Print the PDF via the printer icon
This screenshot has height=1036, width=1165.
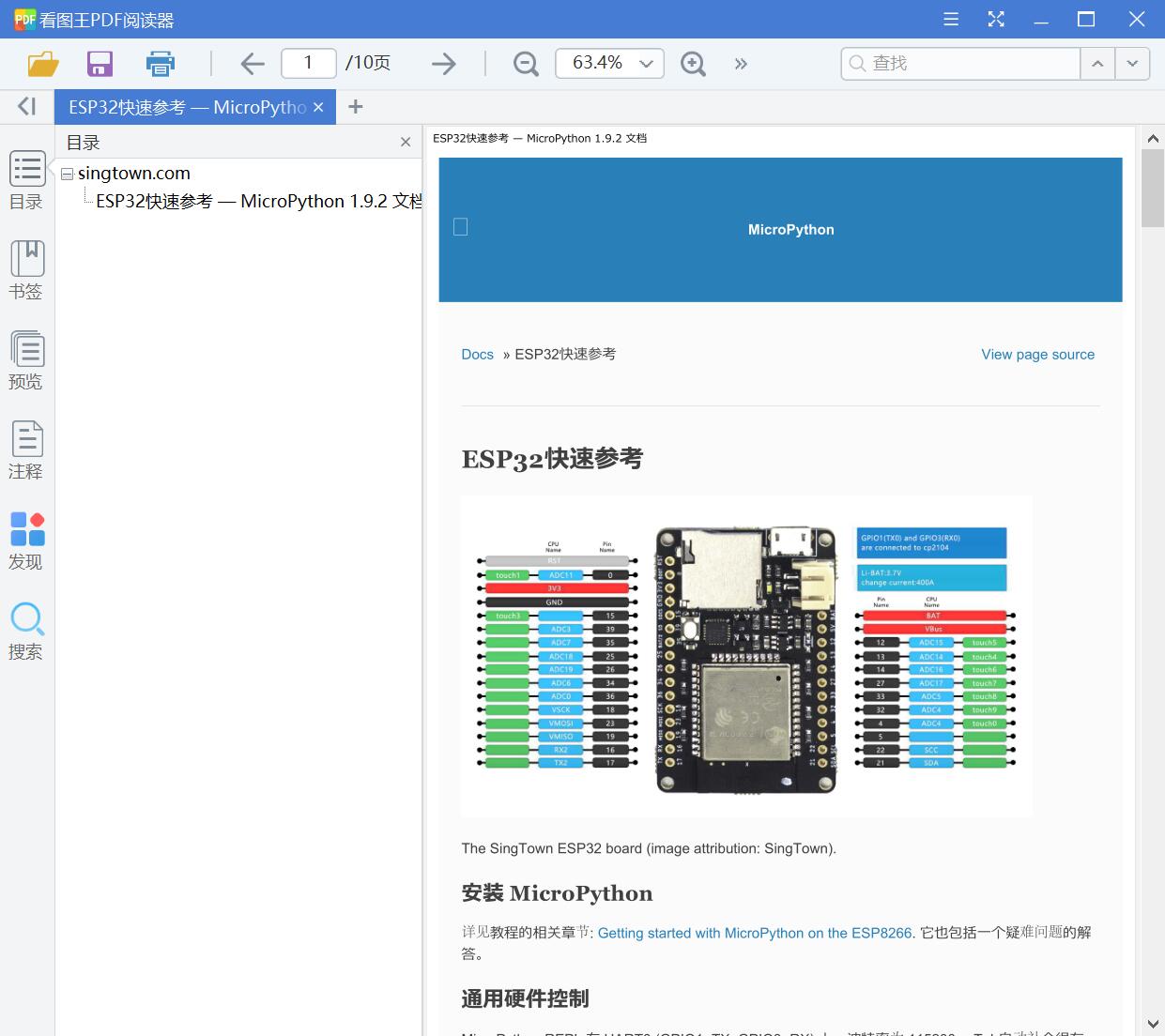point(160,63)
